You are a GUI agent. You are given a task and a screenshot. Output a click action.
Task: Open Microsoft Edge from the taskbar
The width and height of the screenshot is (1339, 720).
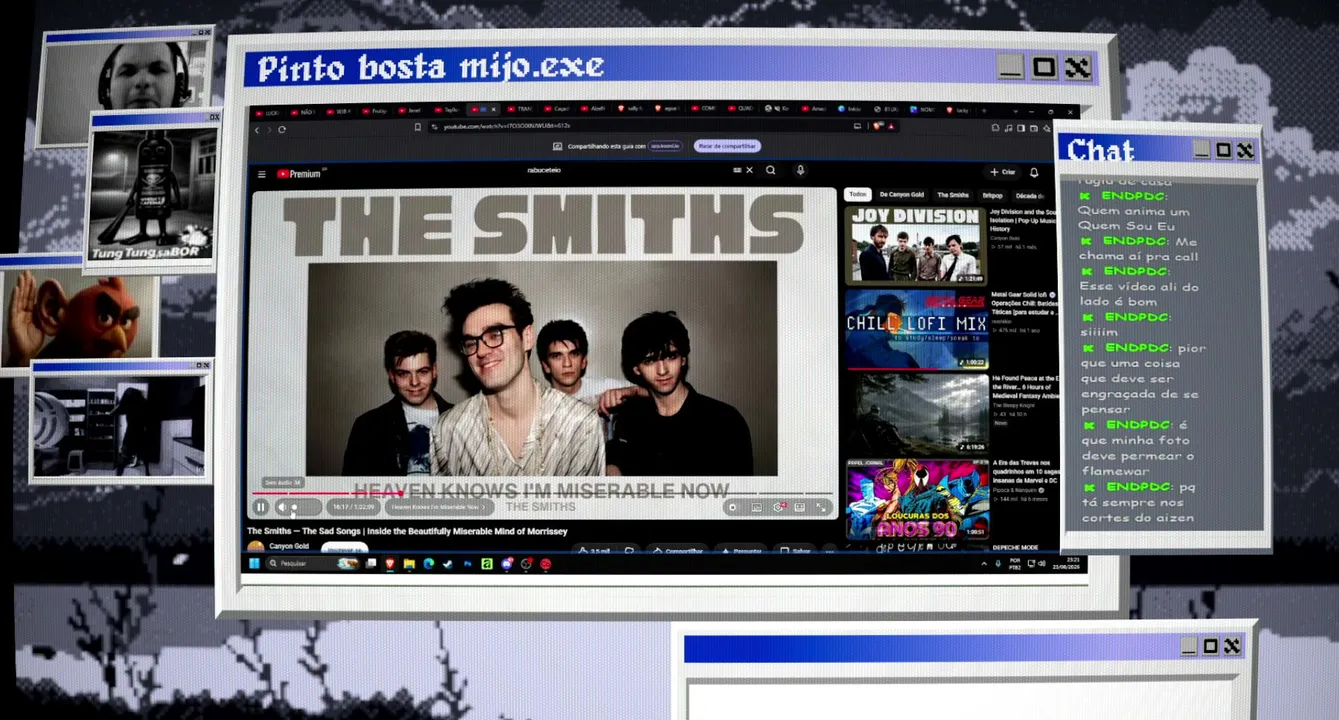(x=428, y=564)
